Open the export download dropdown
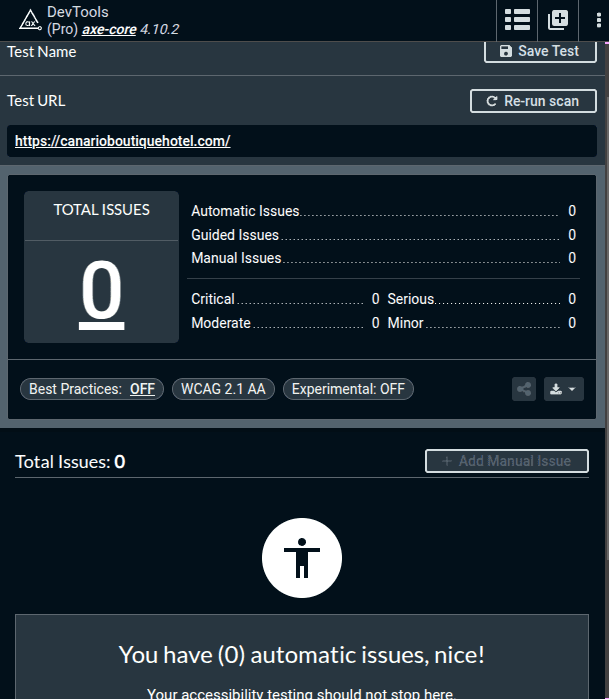 pos(564,389)
